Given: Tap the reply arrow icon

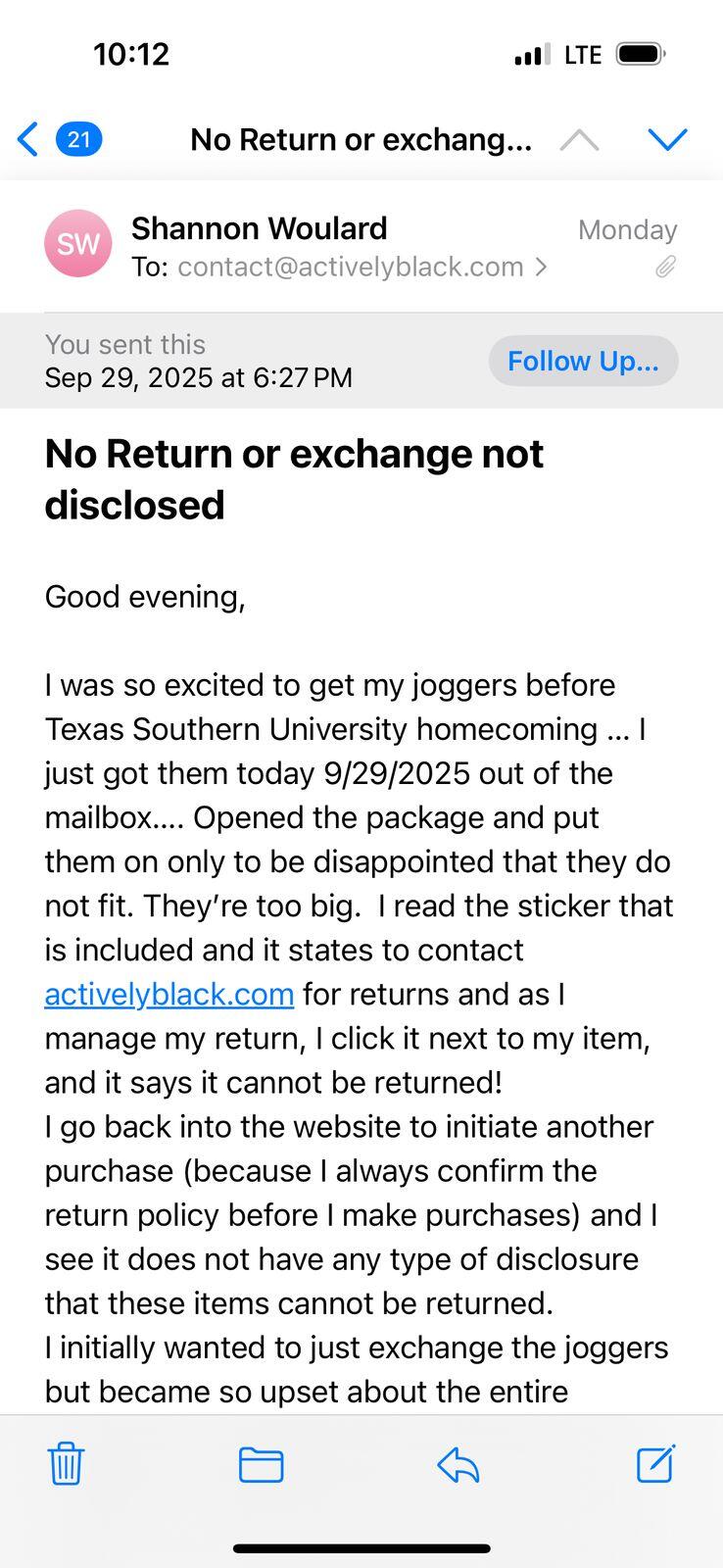Looking at the screenshot, I should (458, 1465).
